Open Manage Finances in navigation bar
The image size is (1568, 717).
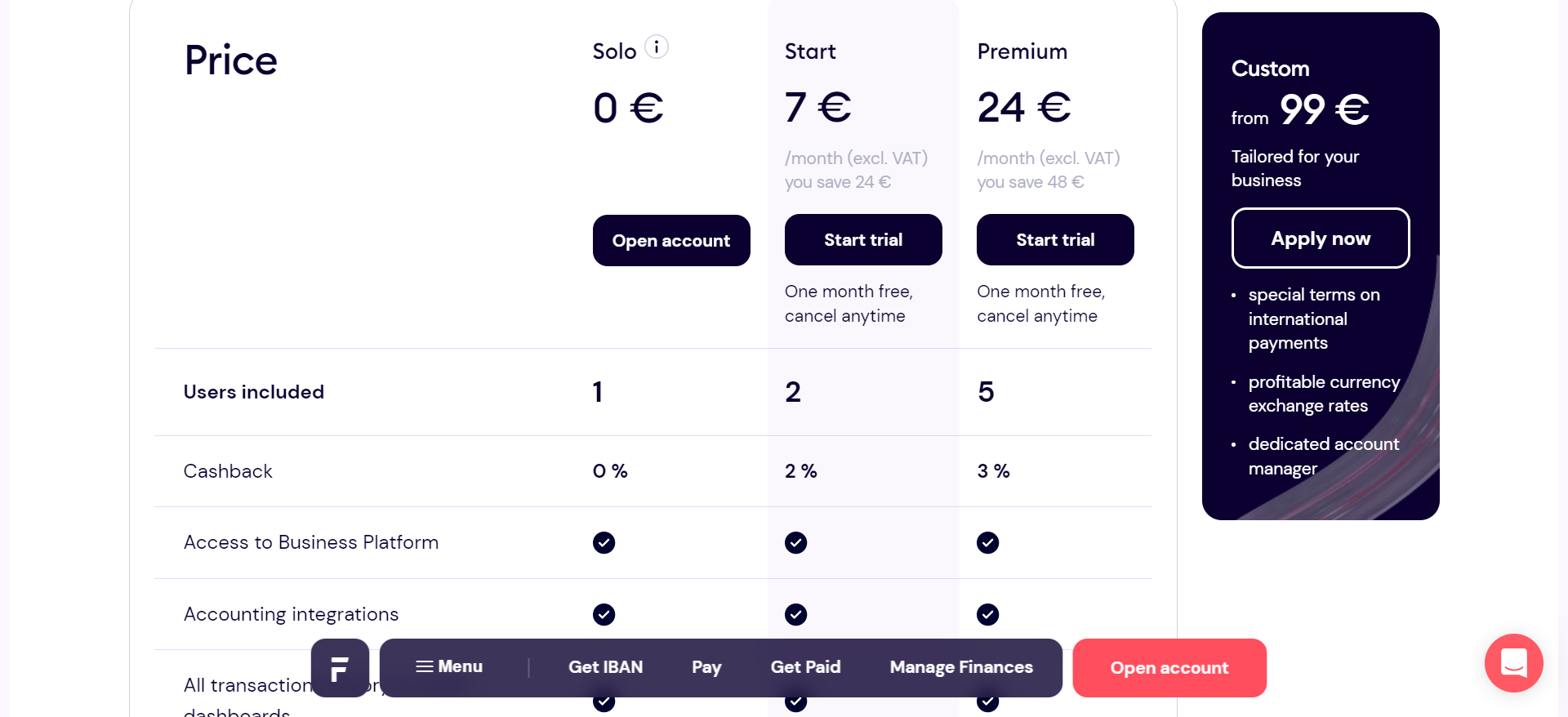[x=961, y=667]
